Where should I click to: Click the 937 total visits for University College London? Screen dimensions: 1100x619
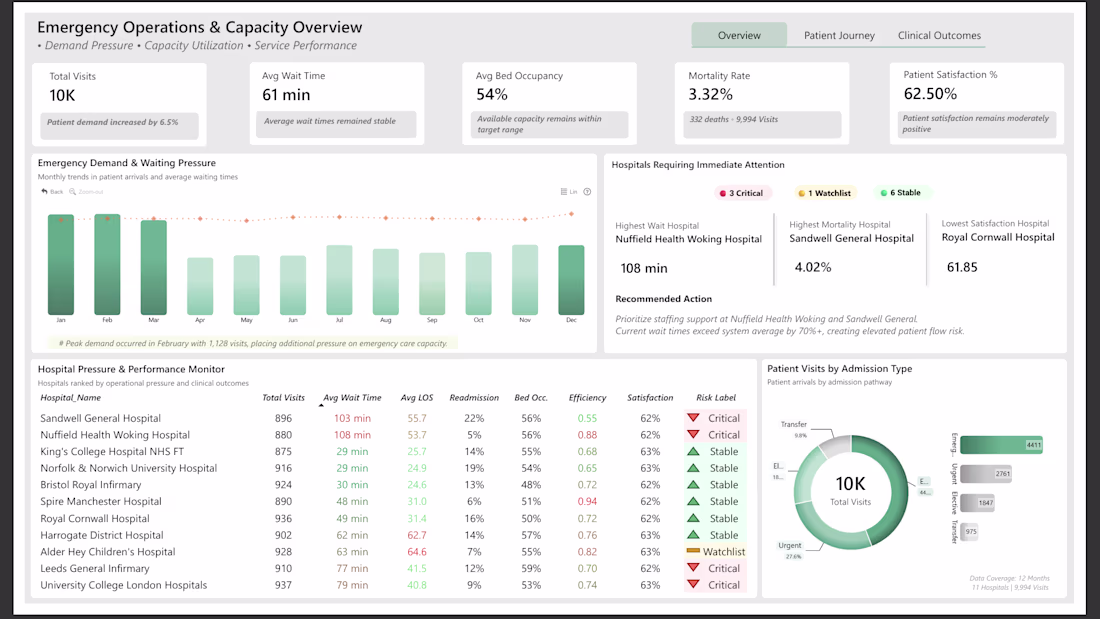[x=283, y=585]
